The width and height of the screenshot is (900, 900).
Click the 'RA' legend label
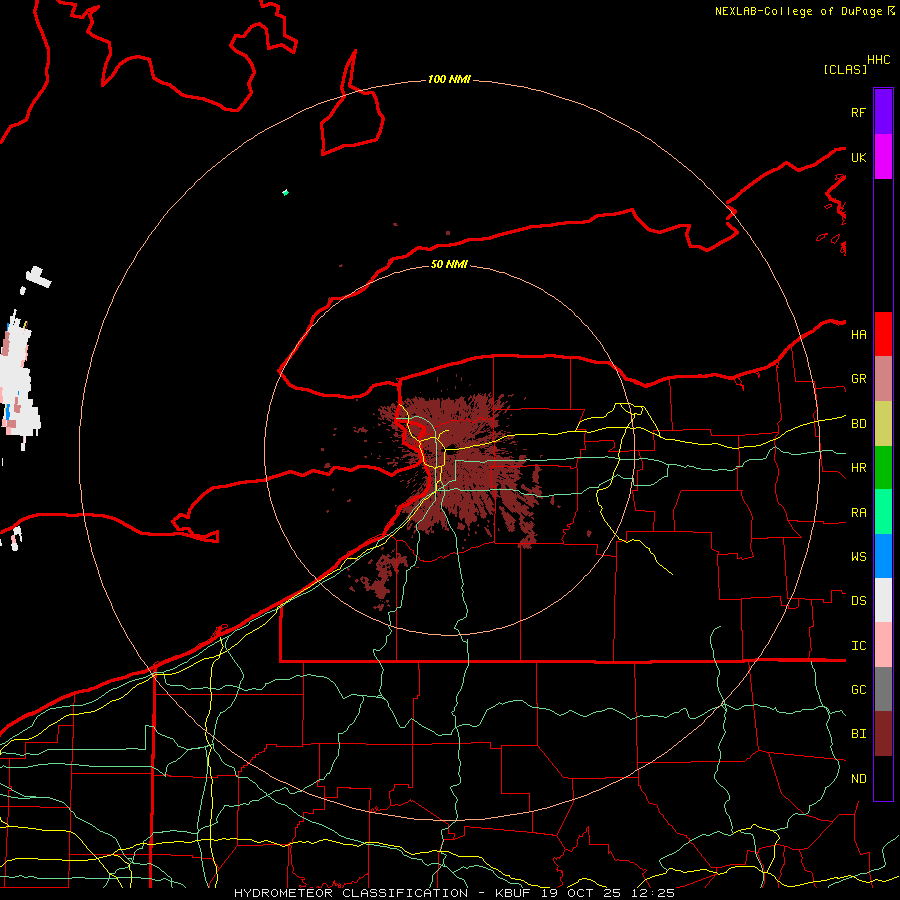click(858, 513)
